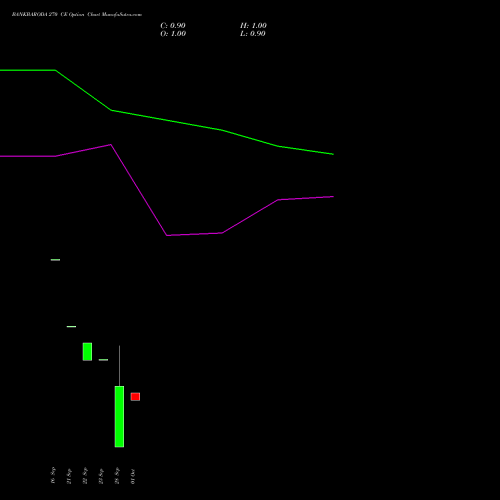Click the '22 Sep' date axis label
The image size is (500, 500).
tap(85, 476)
